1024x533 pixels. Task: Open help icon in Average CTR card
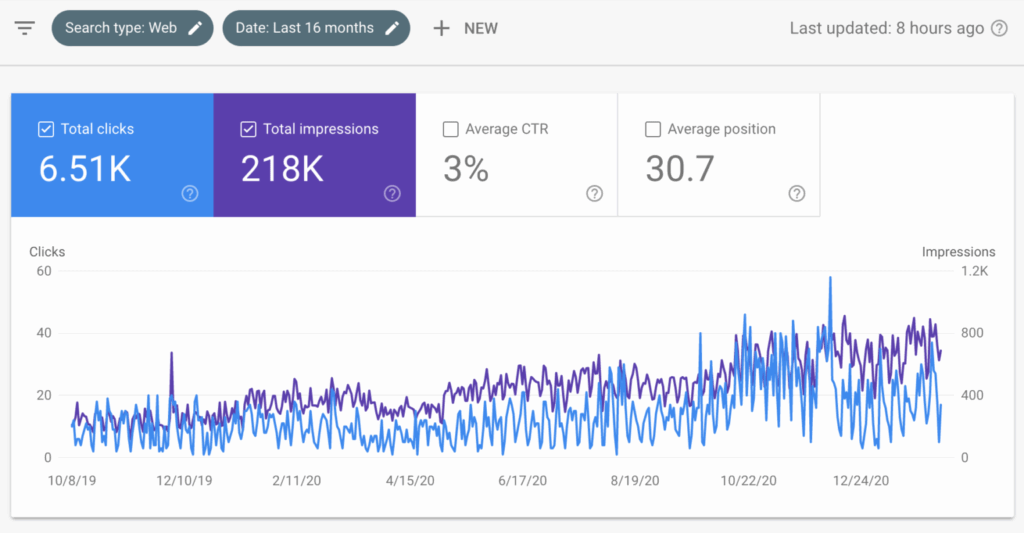point(594,193)
